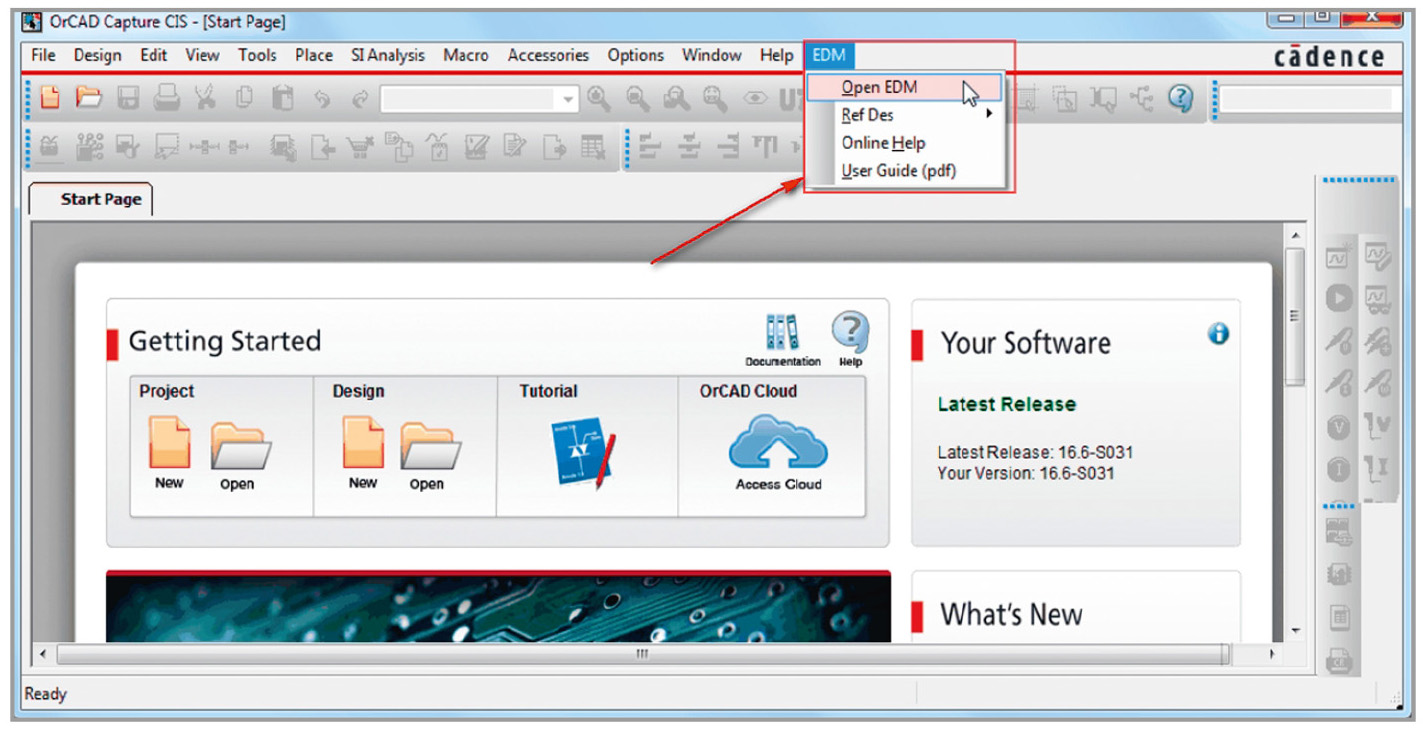Click the Redo arrow icon

(360, 98)
